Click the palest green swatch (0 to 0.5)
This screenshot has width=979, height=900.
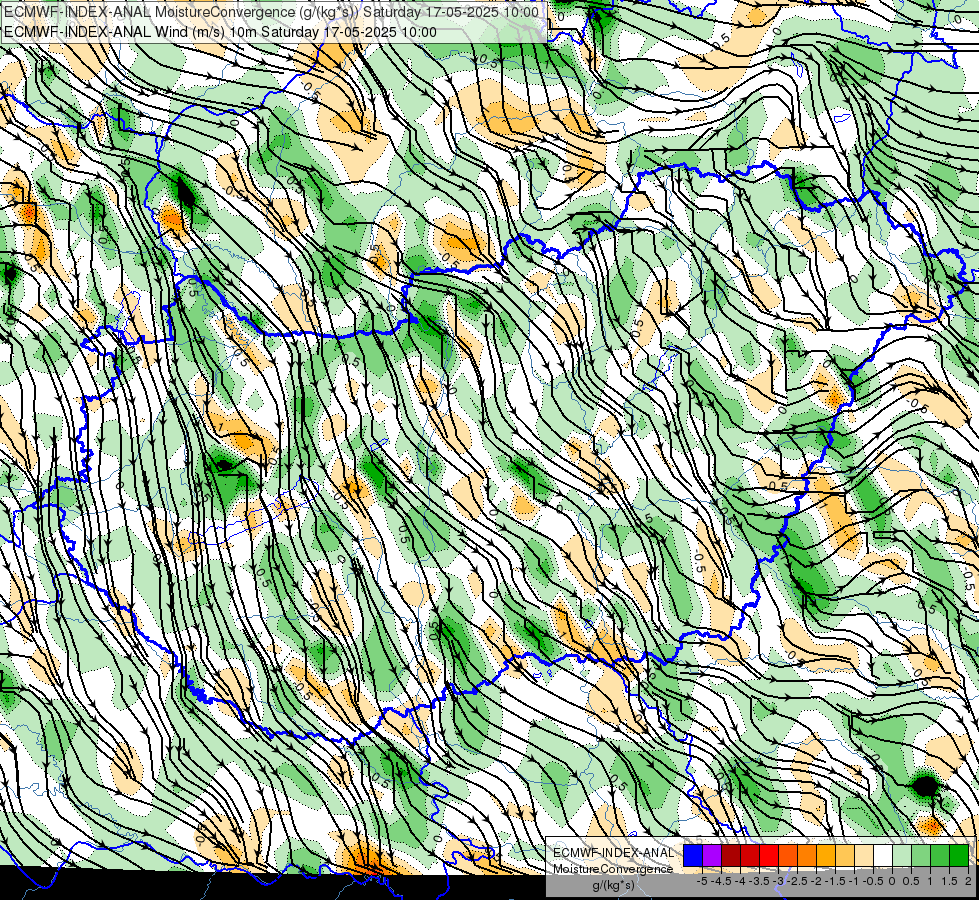click(x=902, y=856)
